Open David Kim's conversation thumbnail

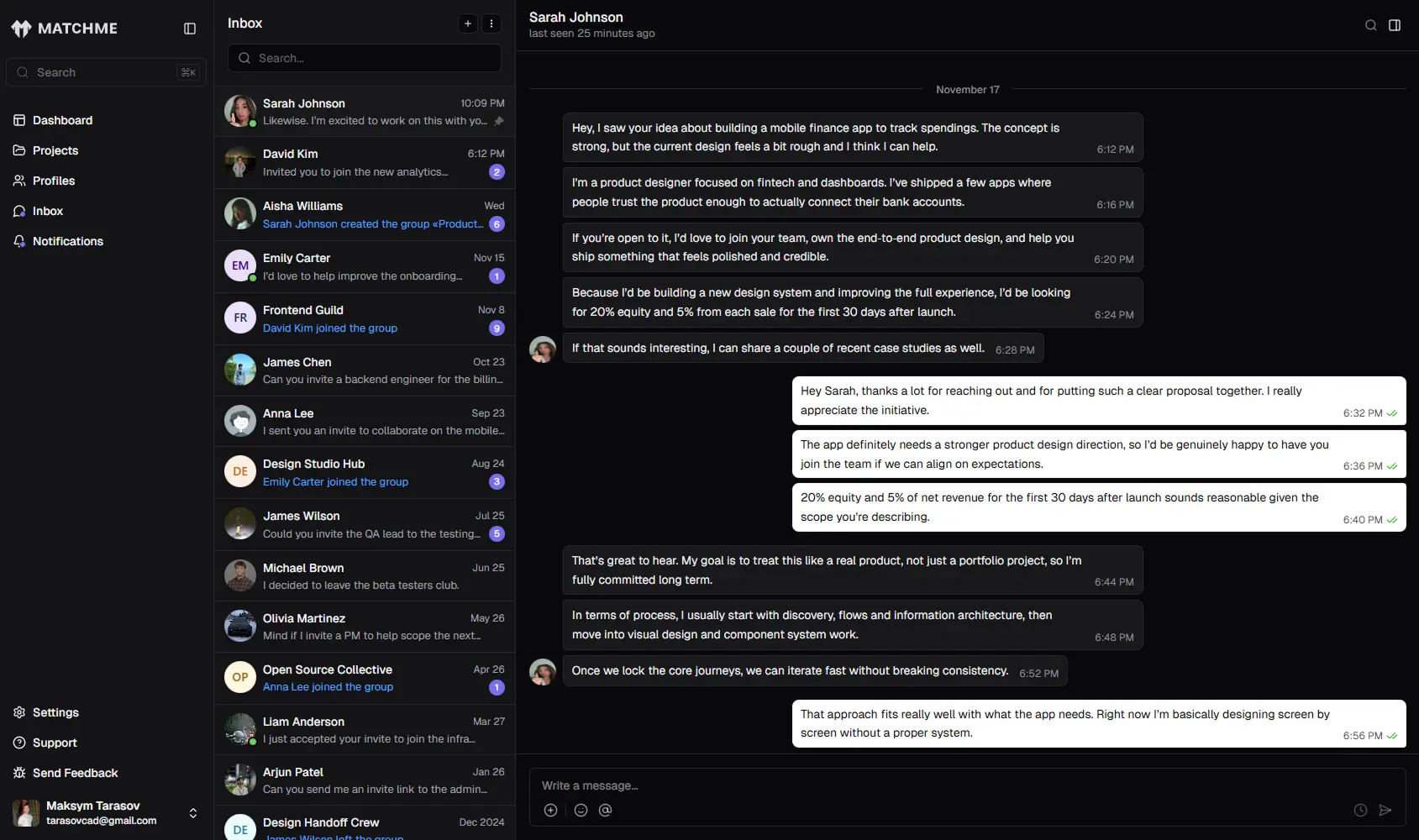[x=239, y=162]
